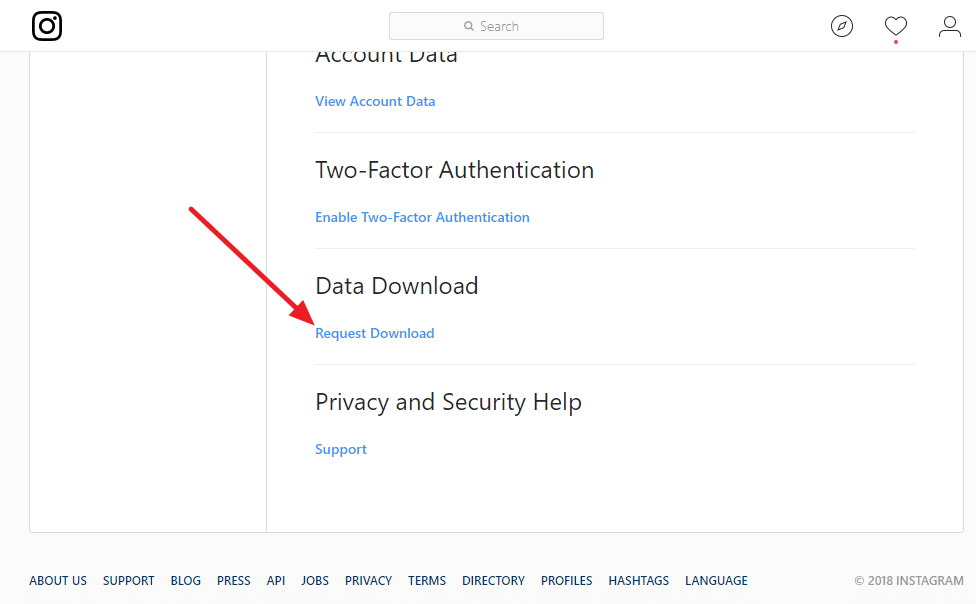Click the Request Download link
The image size is (976, 604).
coord(374,333)
